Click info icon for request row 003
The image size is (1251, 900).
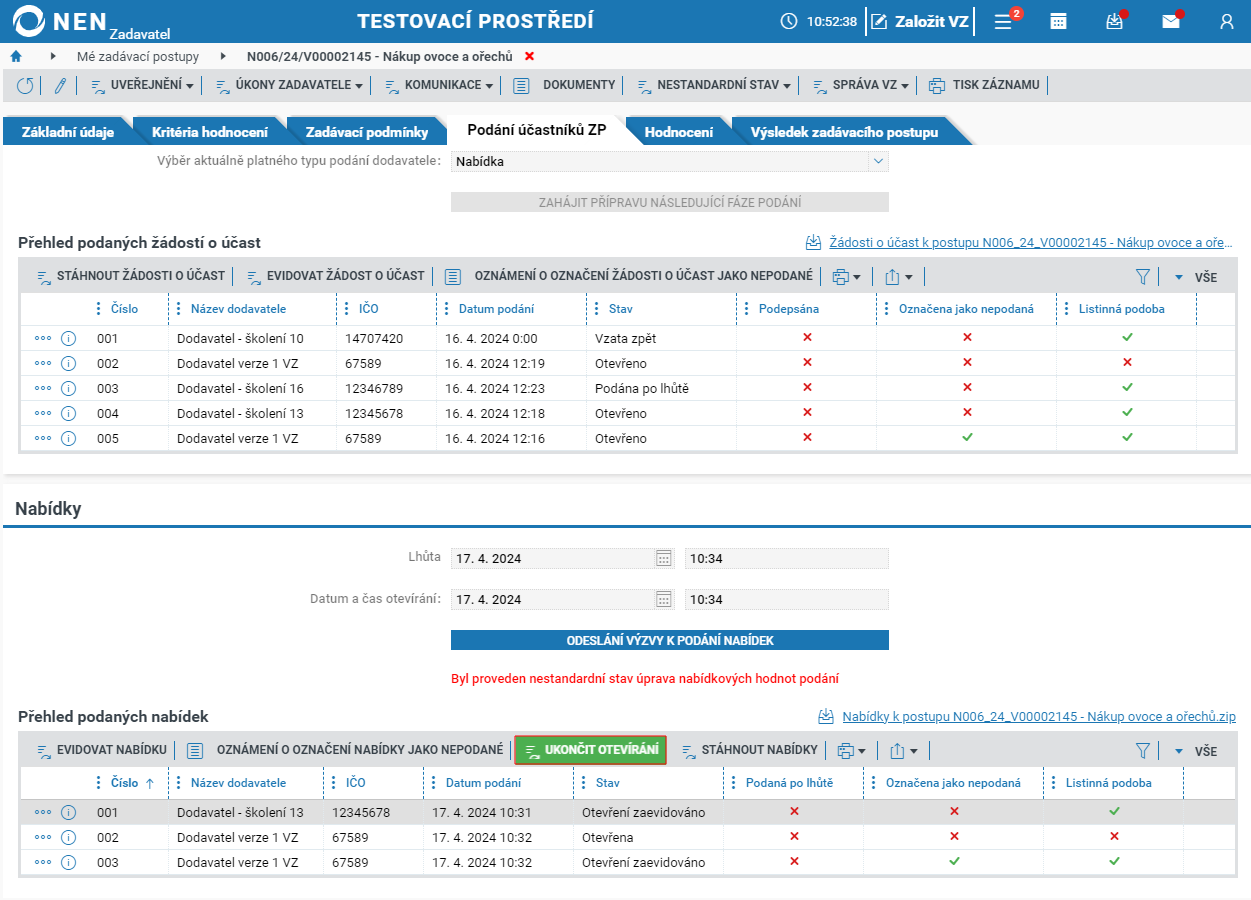[x=69, y=388]
